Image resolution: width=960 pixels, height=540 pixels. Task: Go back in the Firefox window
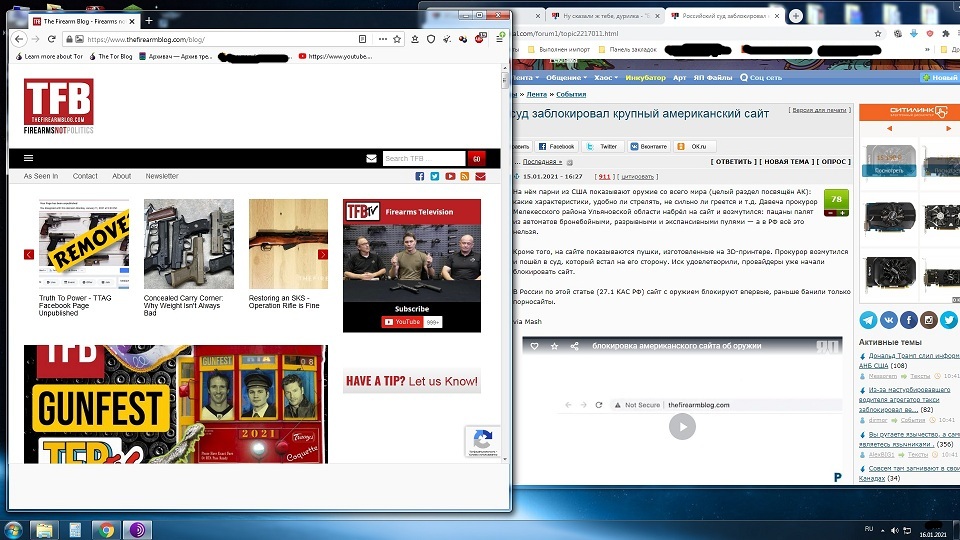(x=19, y=39)
